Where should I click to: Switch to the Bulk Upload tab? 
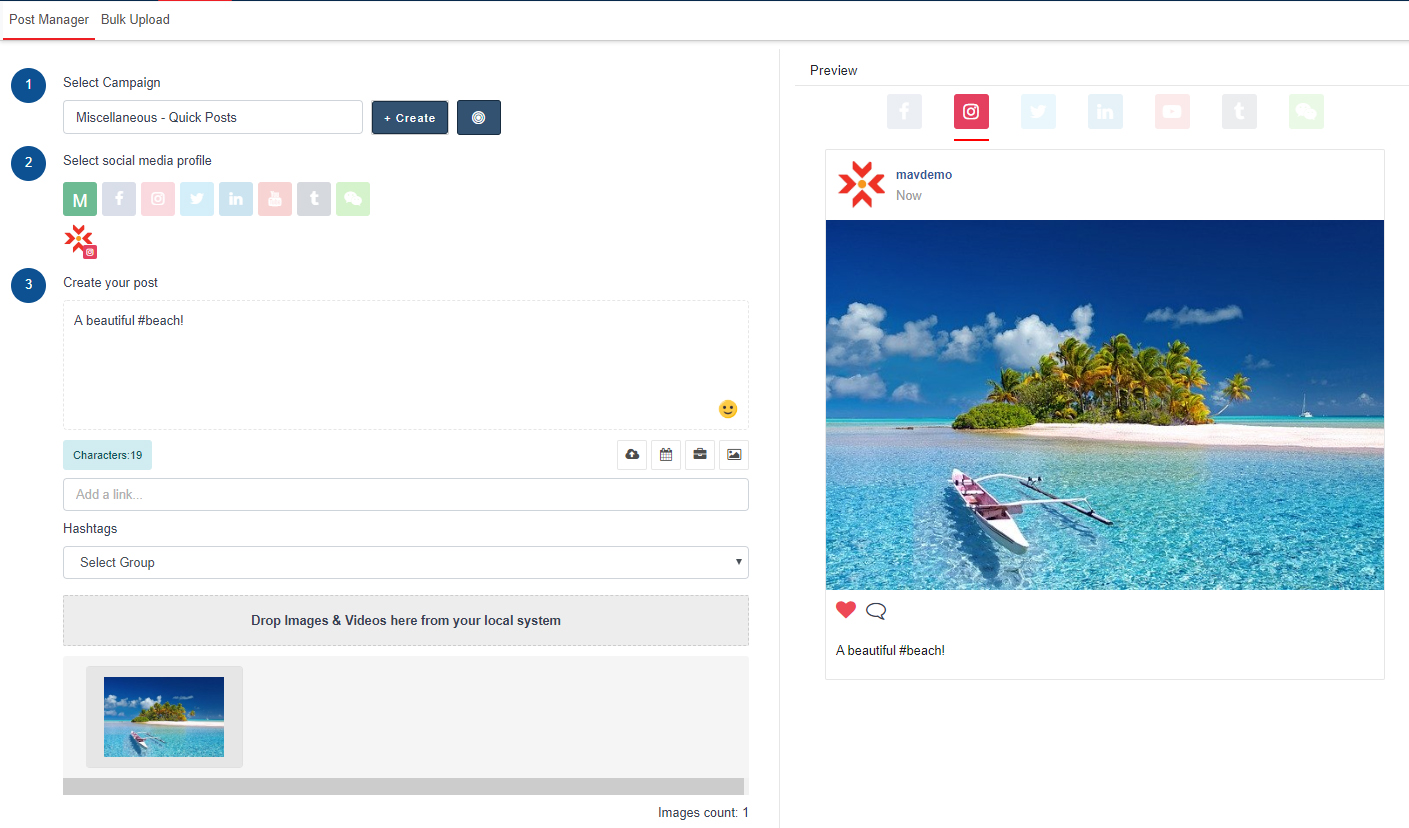[135, 20]
